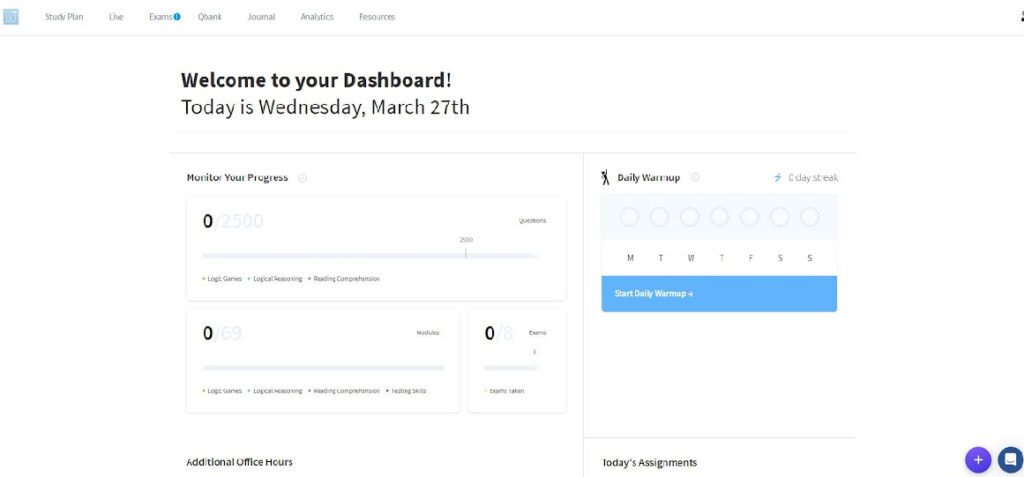Click the 0/8 exams count
The image size is (1024, 477).
click(x=499, y=333)
